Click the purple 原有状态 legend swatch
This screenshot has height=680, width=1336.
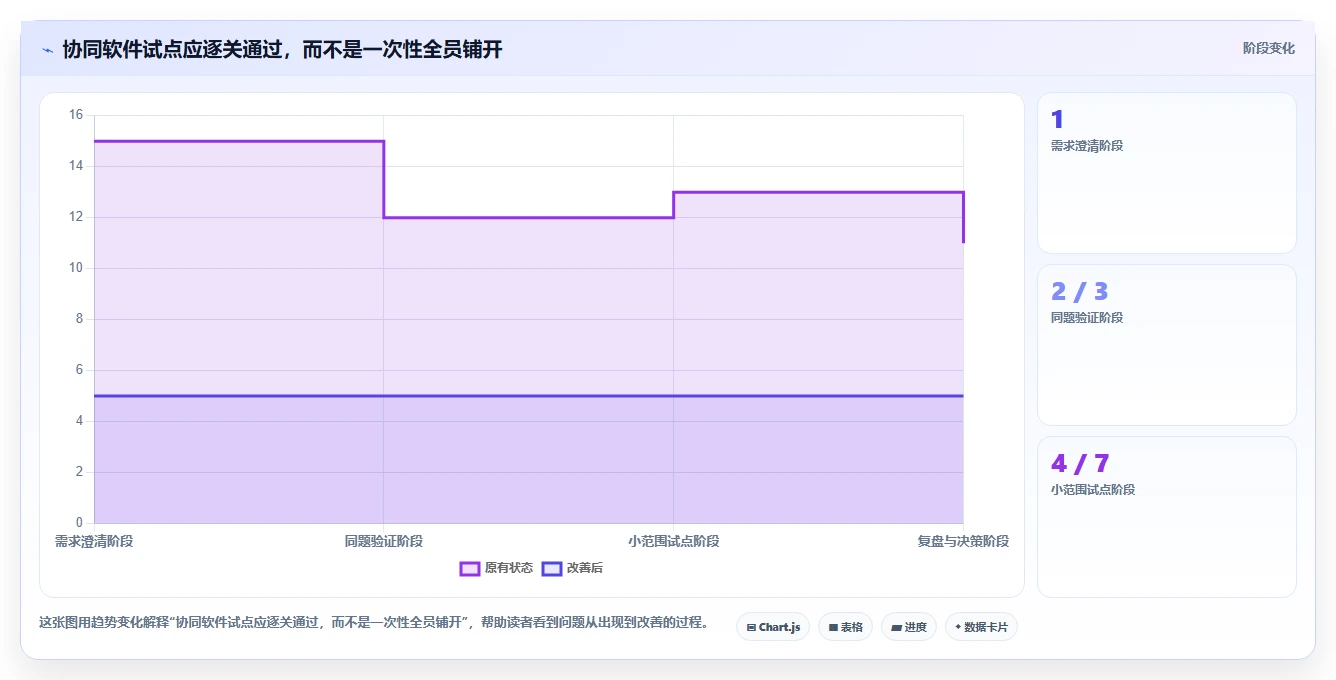point(470,568)
